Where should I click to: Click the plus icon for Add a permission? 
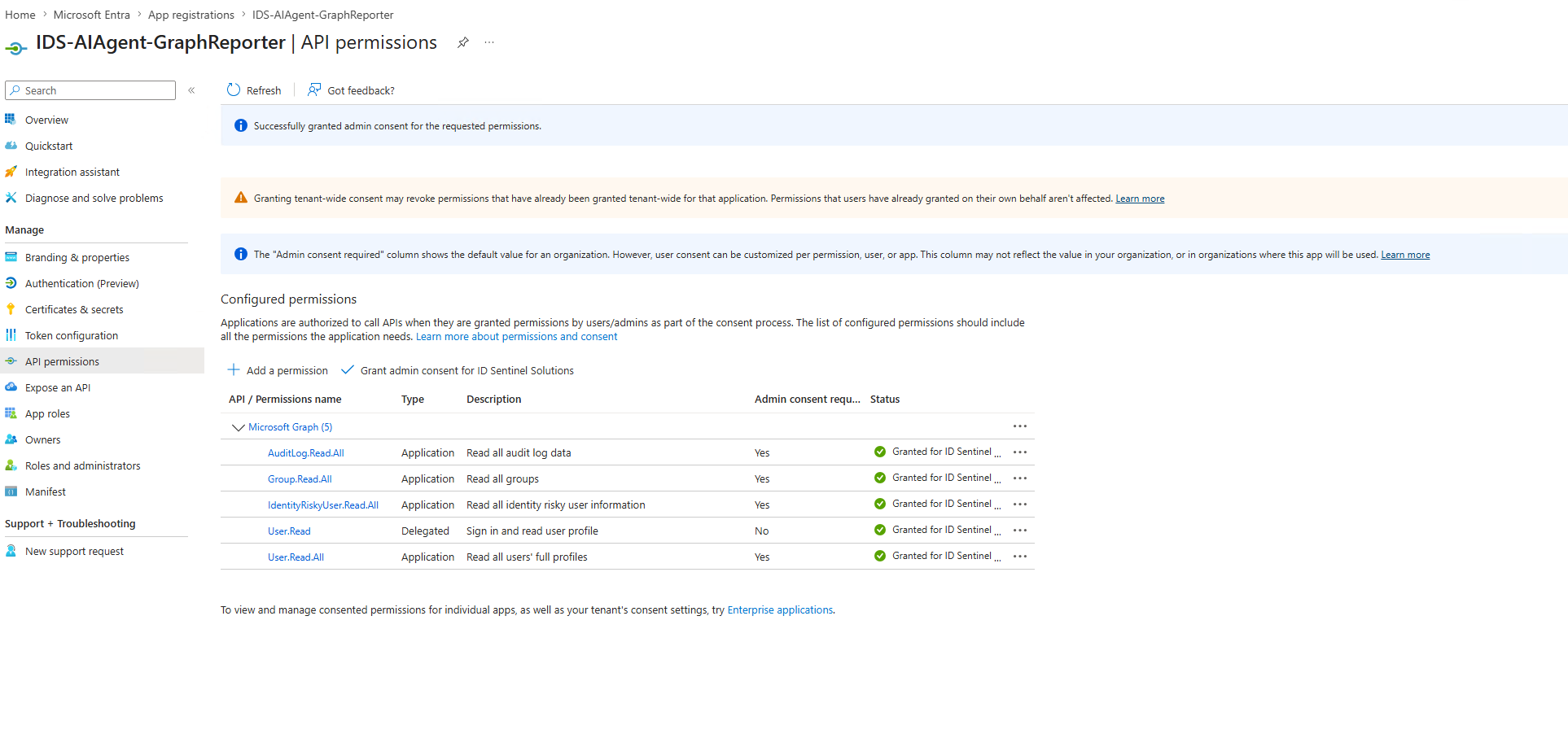(x=234, y=370)
